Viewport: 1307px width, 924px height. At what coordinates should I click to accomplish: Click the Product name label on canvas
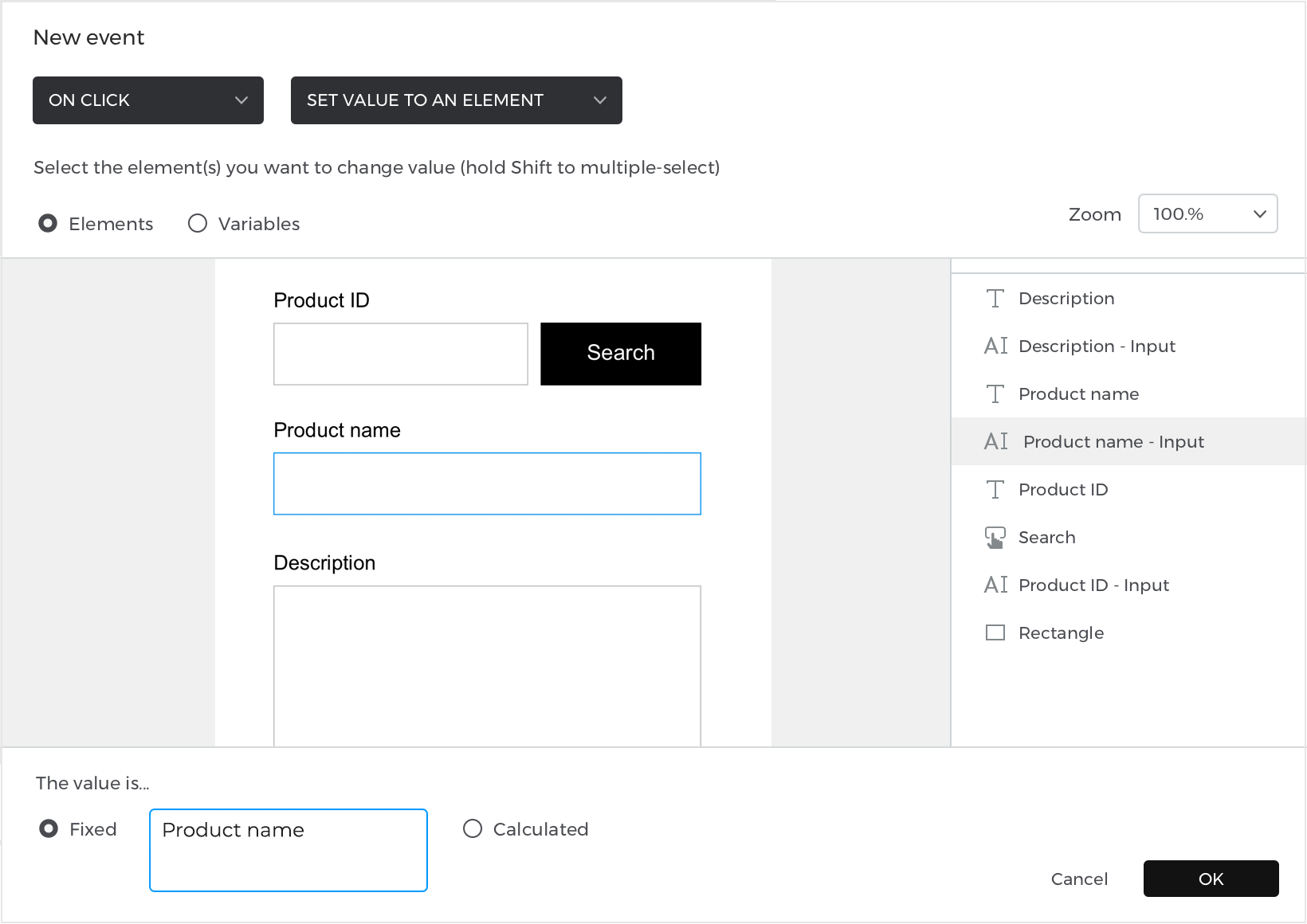(x=337, y=430)
